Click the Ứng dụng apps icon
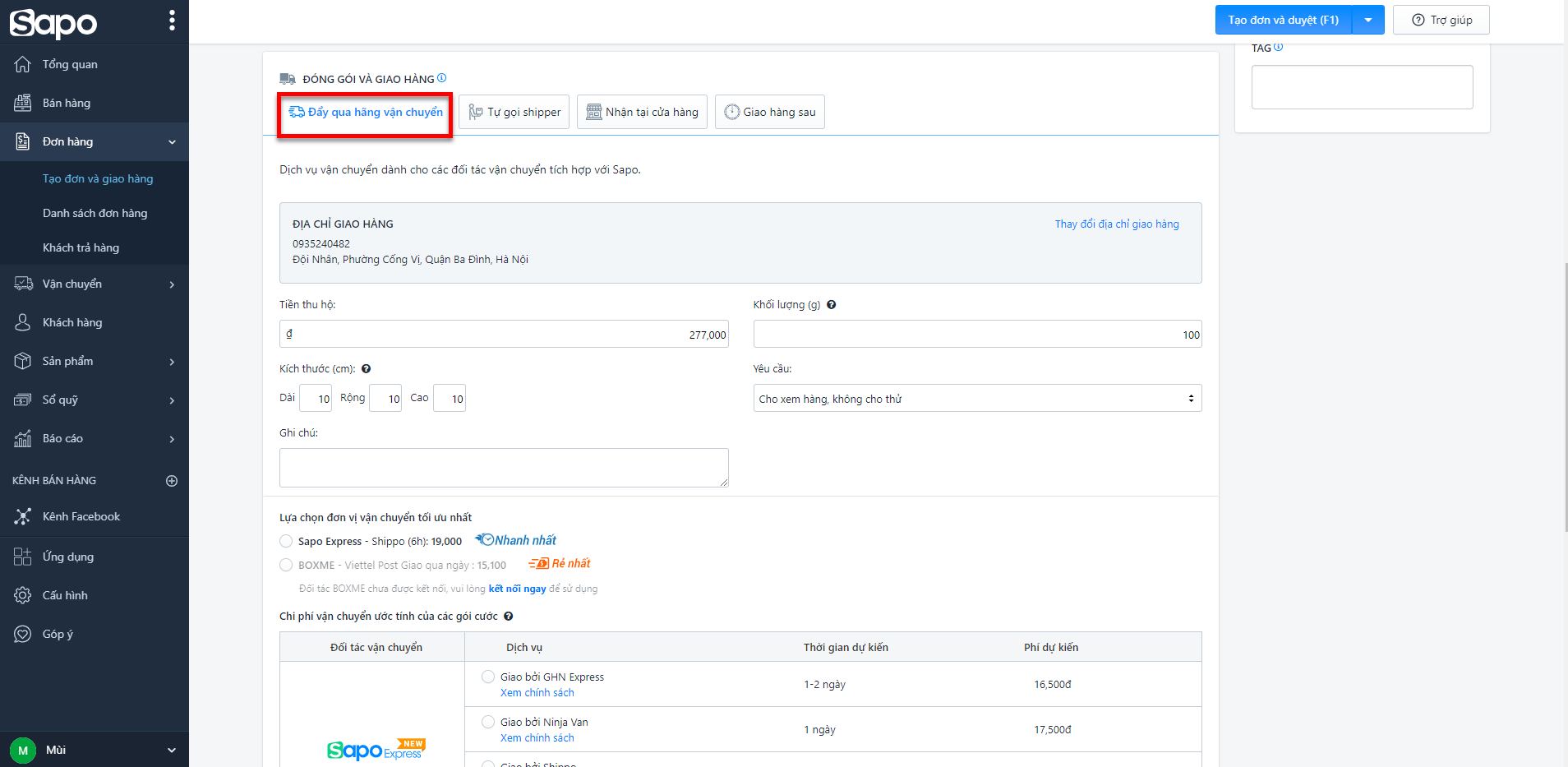The height and width of the screenshot is (767, 1568). pyautogui.click(x=23, y=557)
